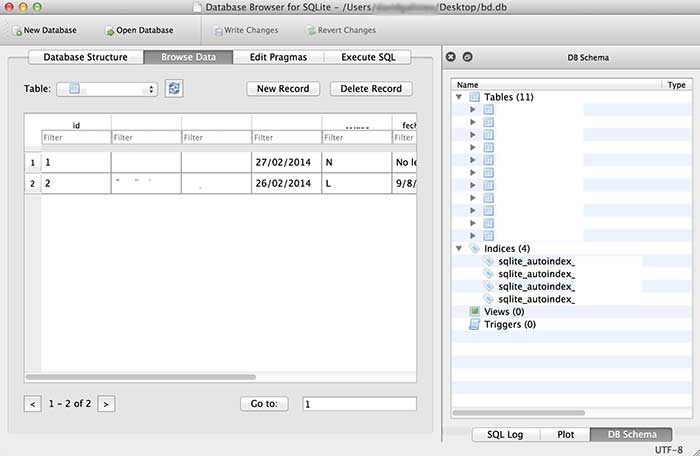This screenshot has height=456, width=700.
Task: Click Revert Changes in the toolbar
Action: pos(341,30)
